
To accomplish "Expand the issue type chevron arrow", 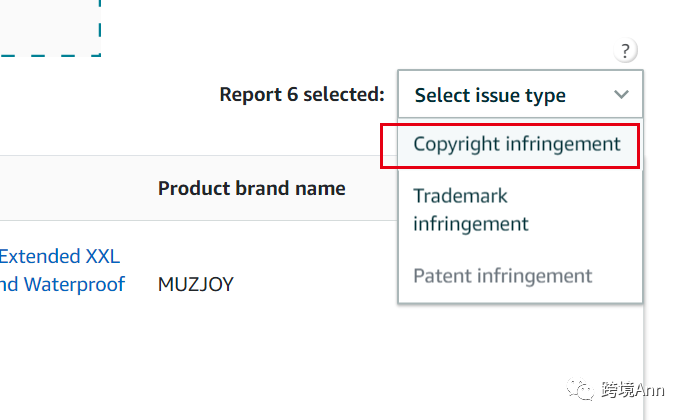I will [x=621, y=95].
